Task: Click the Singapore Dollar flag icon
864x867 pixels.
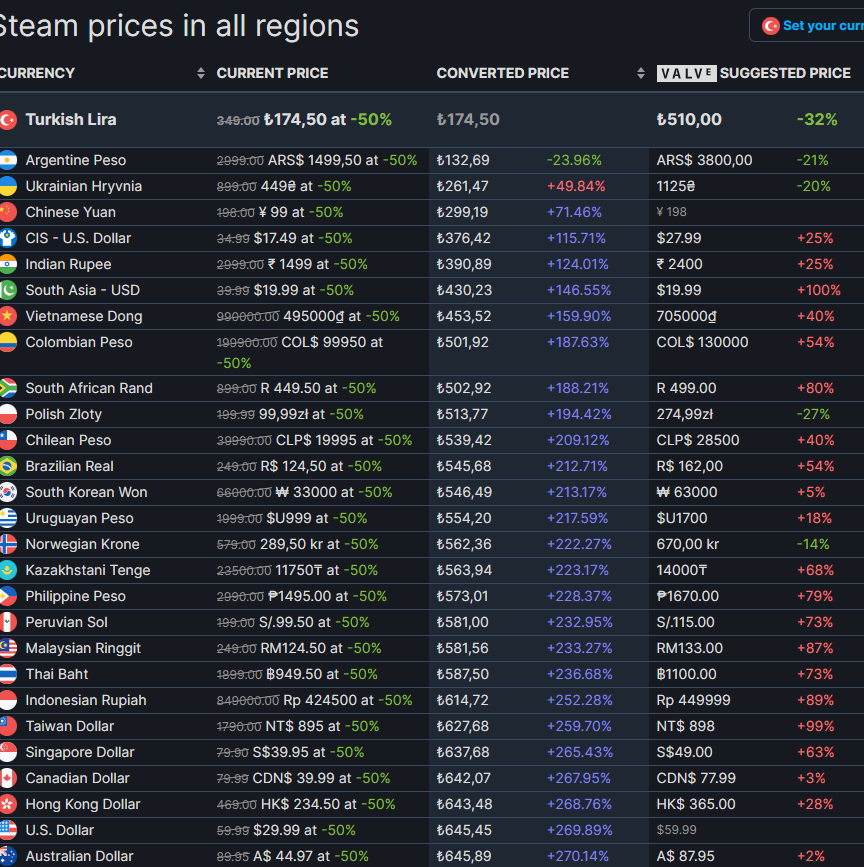Action: 8,752
